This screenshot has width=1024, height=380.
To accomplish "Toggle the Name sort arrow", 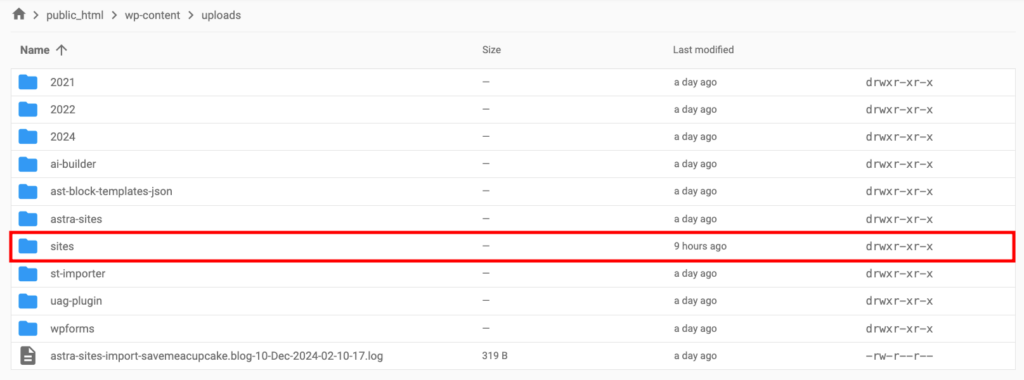I will (x=61, y=50).
